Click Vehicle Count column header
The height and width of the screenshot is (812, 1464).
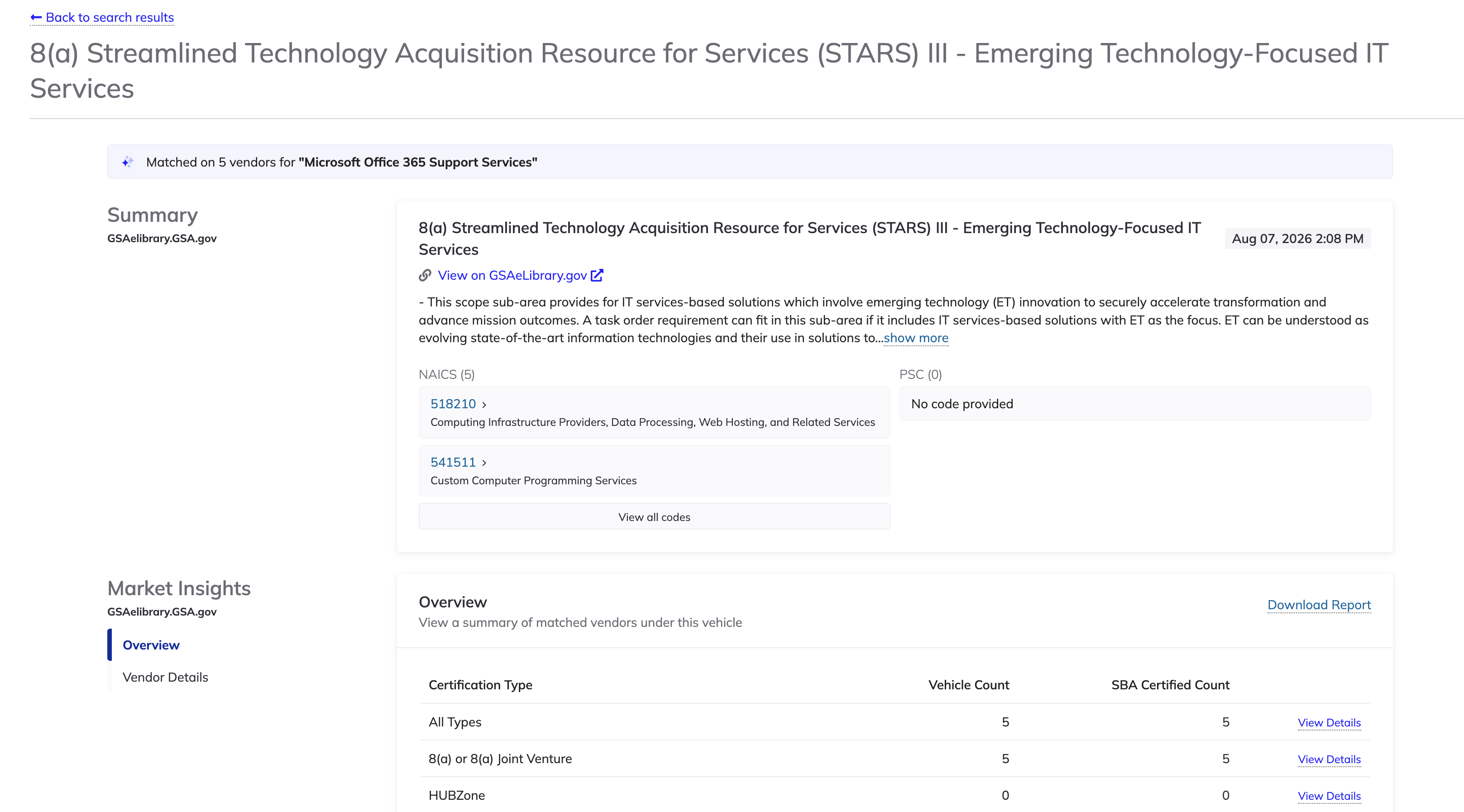(968, 685)
